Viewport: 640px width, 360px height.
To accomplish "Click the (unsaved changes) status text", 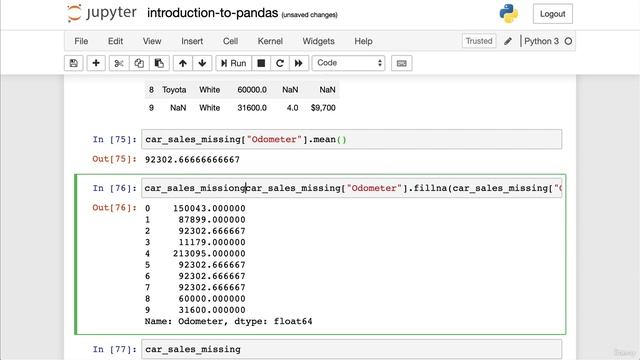I will (309, 15).
